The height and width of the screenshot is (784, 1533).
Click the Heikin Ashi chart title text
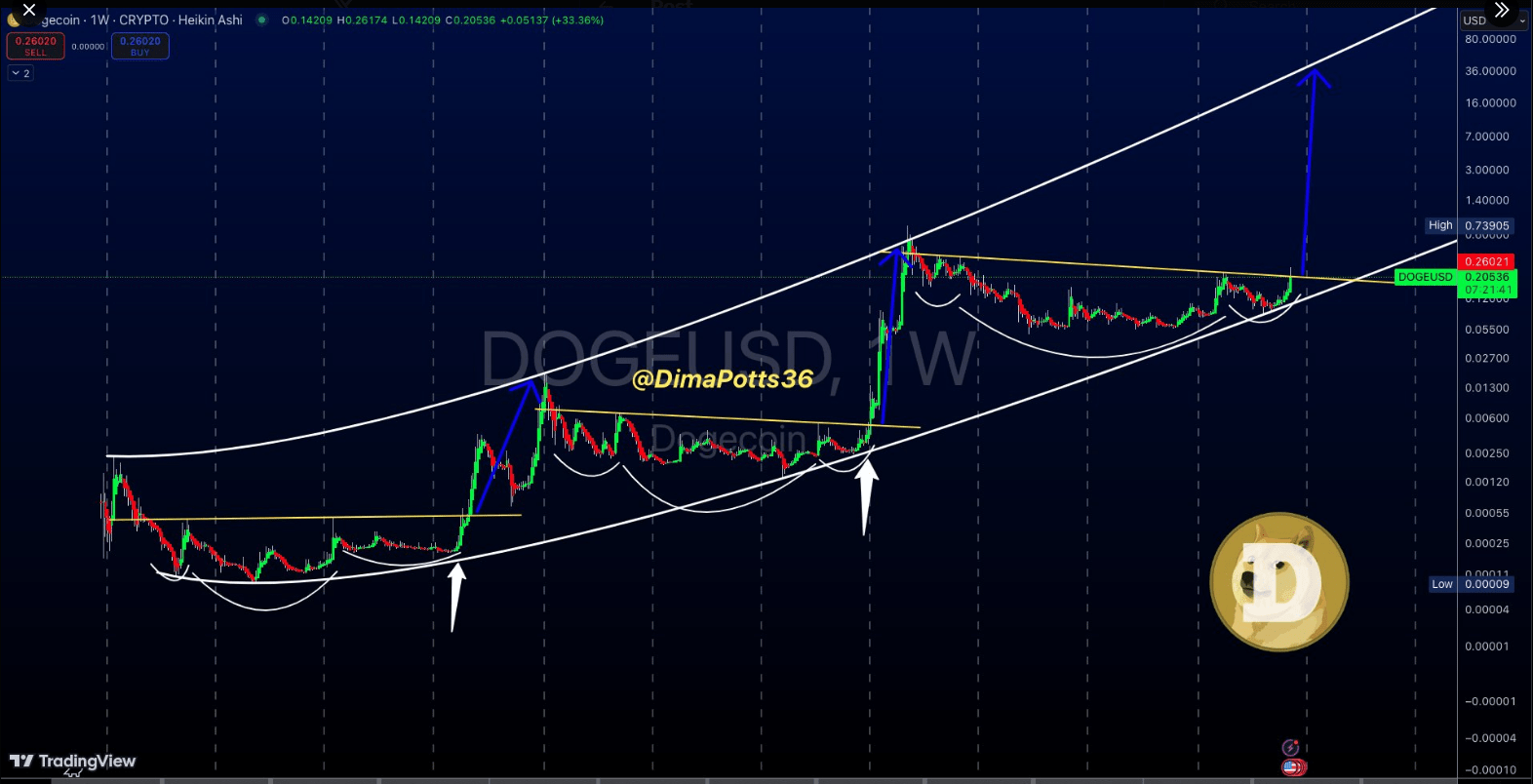point(211,20)
